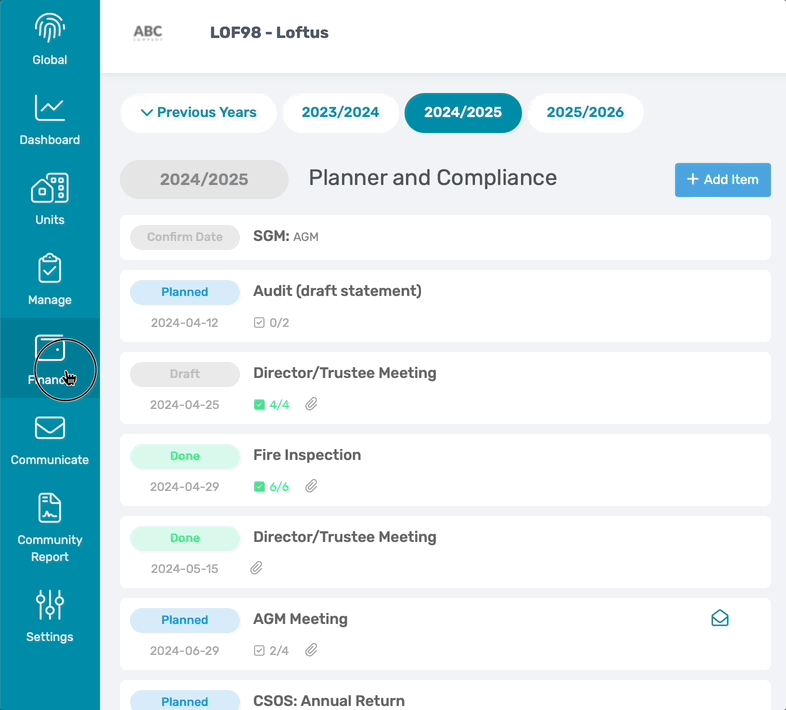Image resolution: width=786 pixels, height=710 pixels.
Task: Click attachment paperclip on Fire Inspection
Action: 311,486
